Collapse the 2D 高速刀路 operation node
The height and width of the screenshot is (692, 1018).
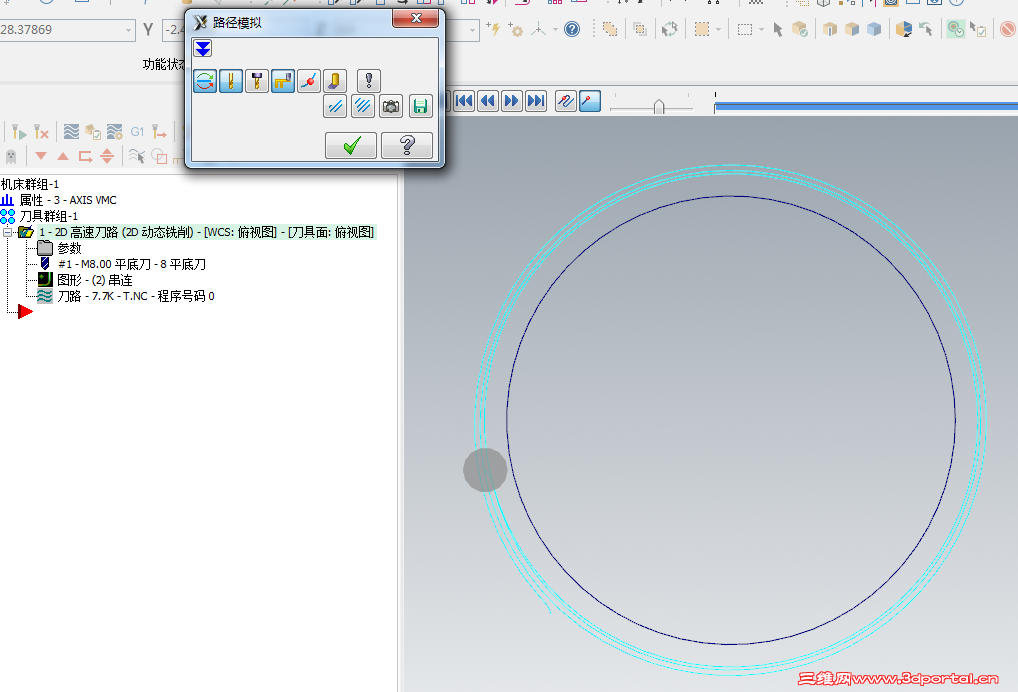tap(7, 232)
